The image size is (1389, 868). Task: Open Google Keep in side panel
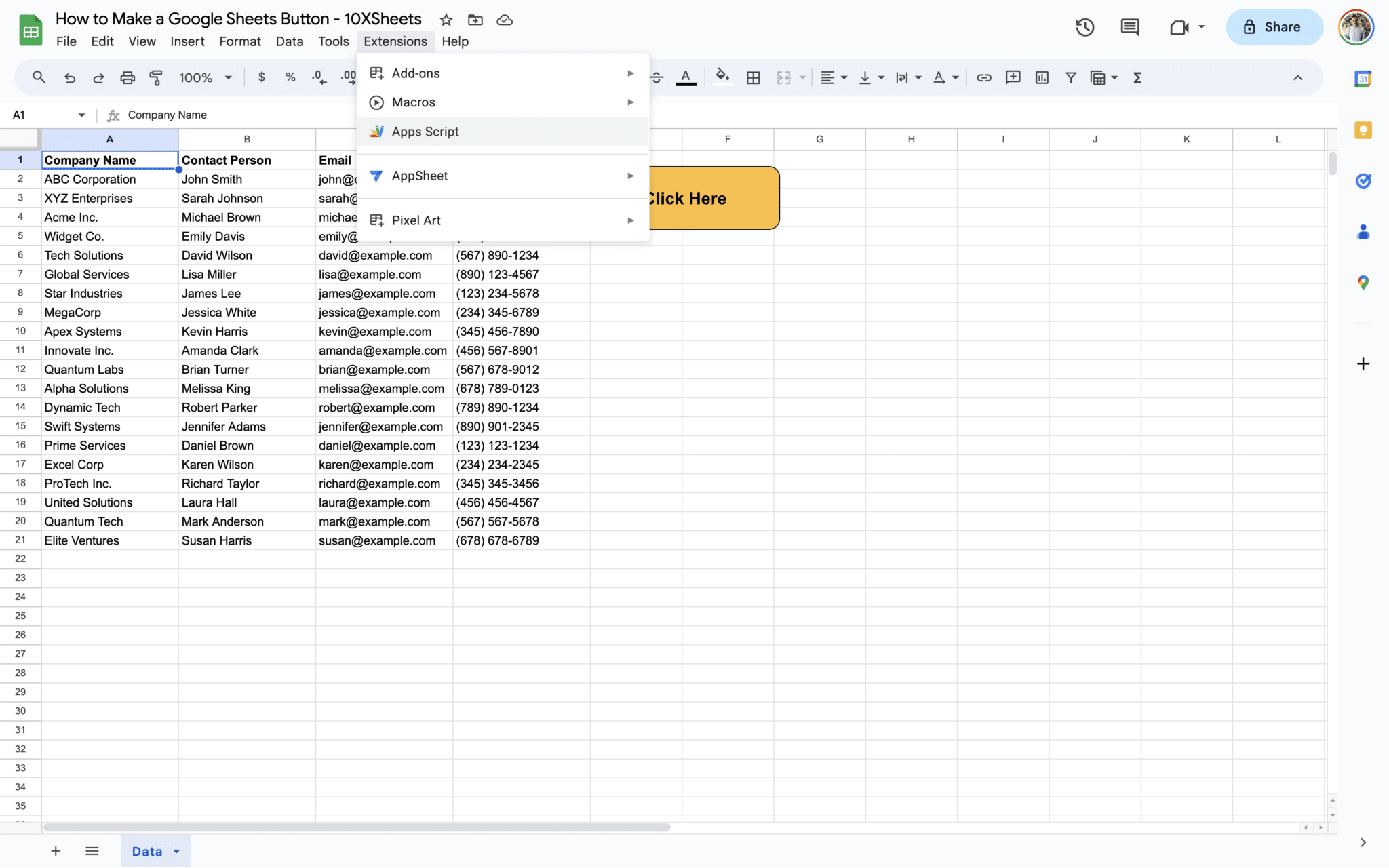tap(1363, 130)
